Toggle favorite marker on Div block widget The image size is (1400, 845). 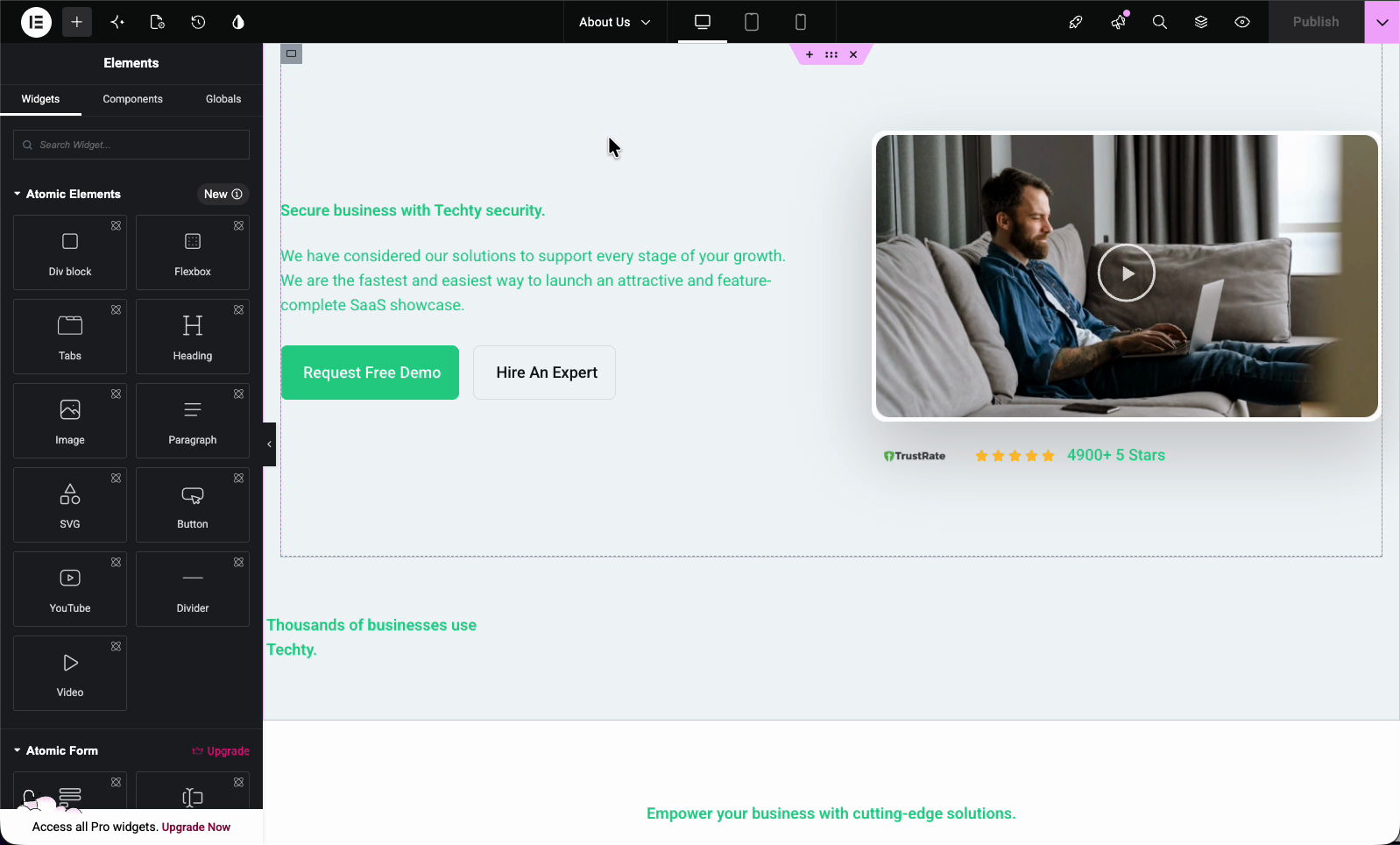tap(116, 225)
